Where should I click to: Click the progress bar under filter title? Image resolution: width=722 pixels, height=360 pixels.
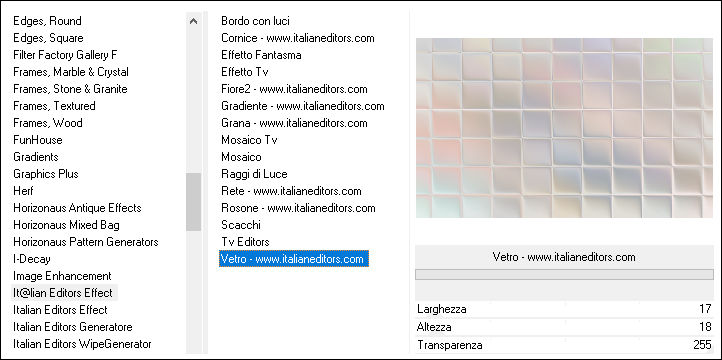[x=564, y=274]
